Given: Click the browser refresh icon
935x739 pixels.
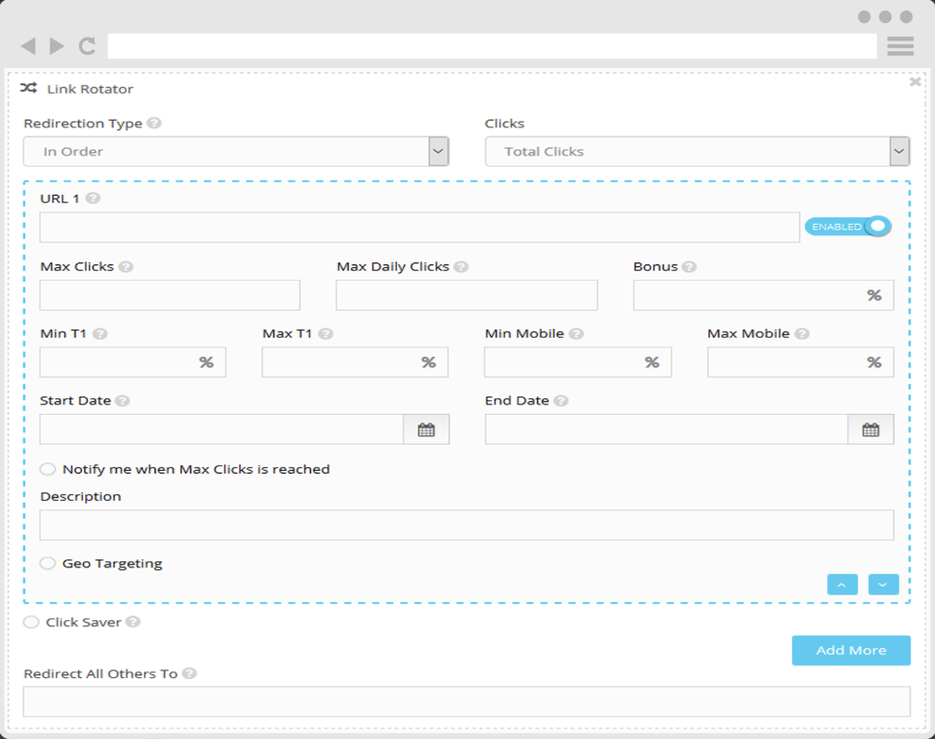Looking at the screenshot, I should click(86, 45).
